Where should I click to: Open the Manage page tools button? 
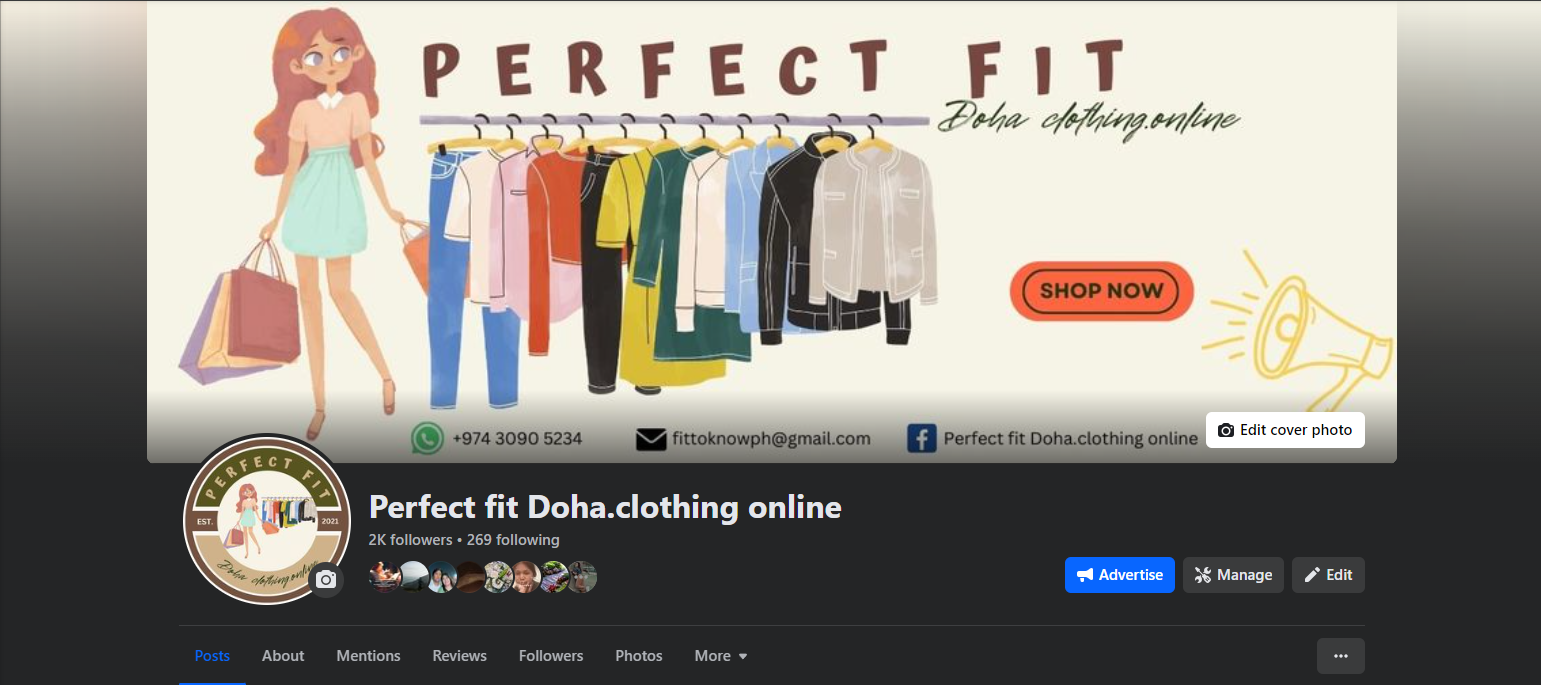click(x=1233, y=575)
